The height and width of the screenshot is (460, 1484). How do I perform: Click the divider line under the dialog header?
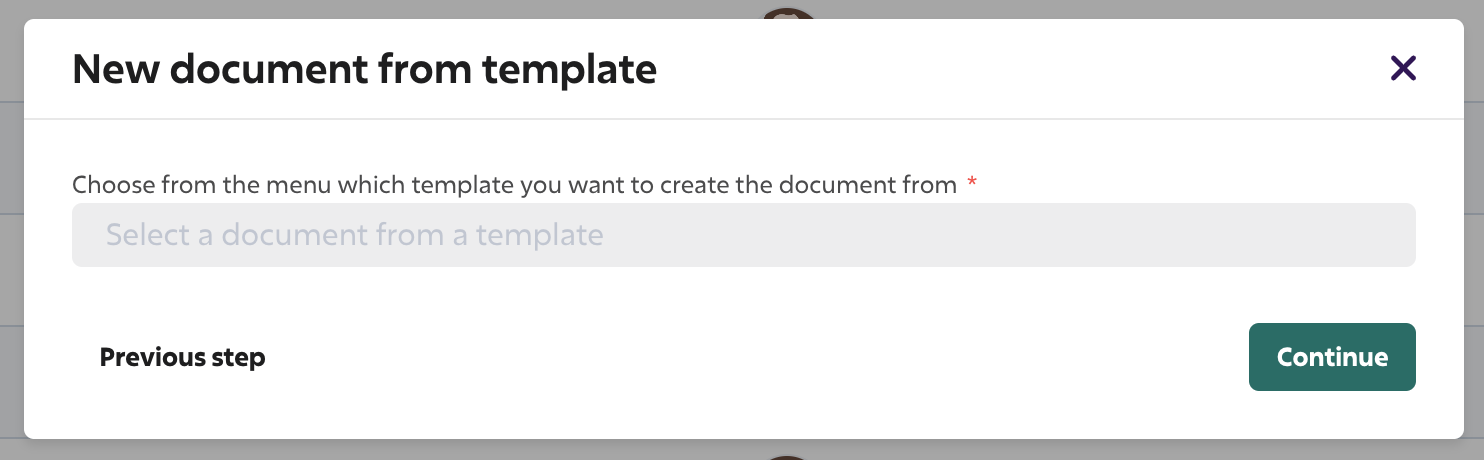tap(743, 119)
